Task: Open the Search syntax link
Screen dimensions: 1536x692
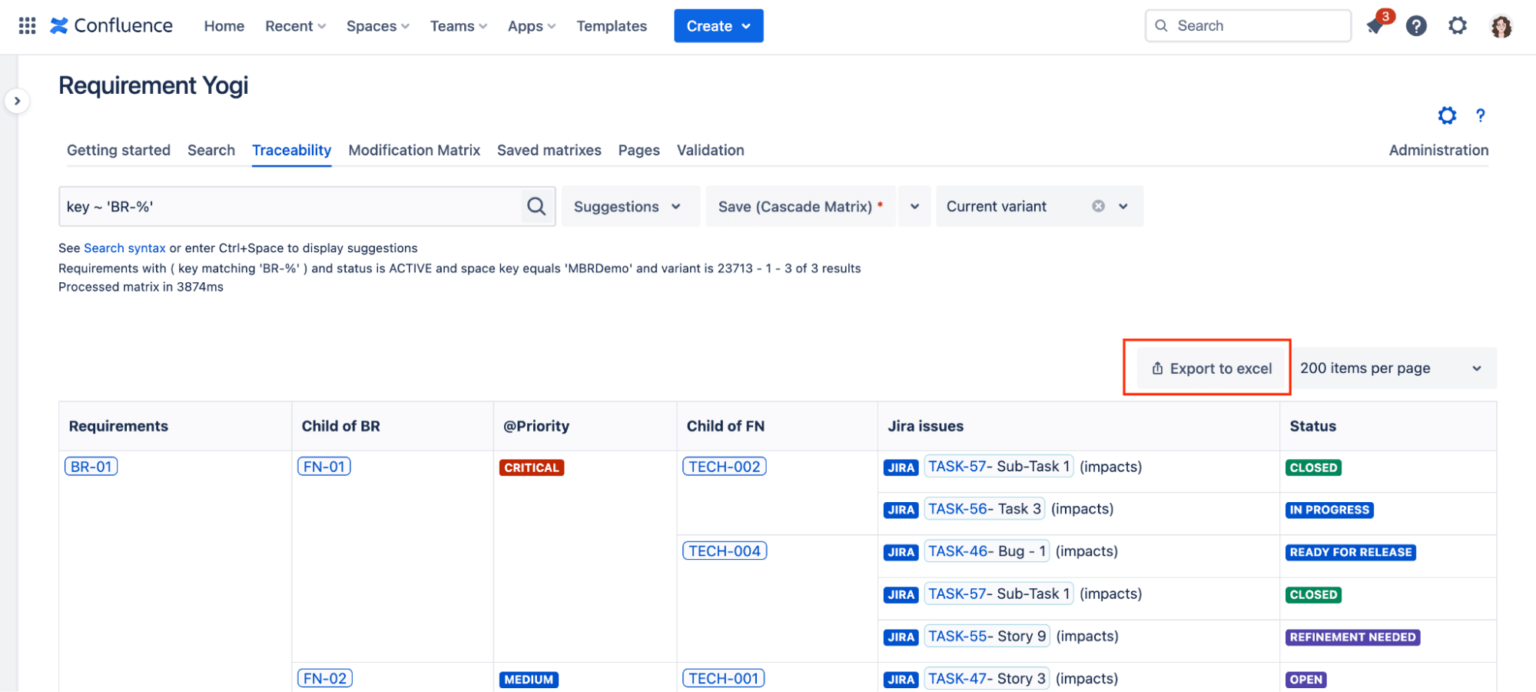Action: click(124, 248)
